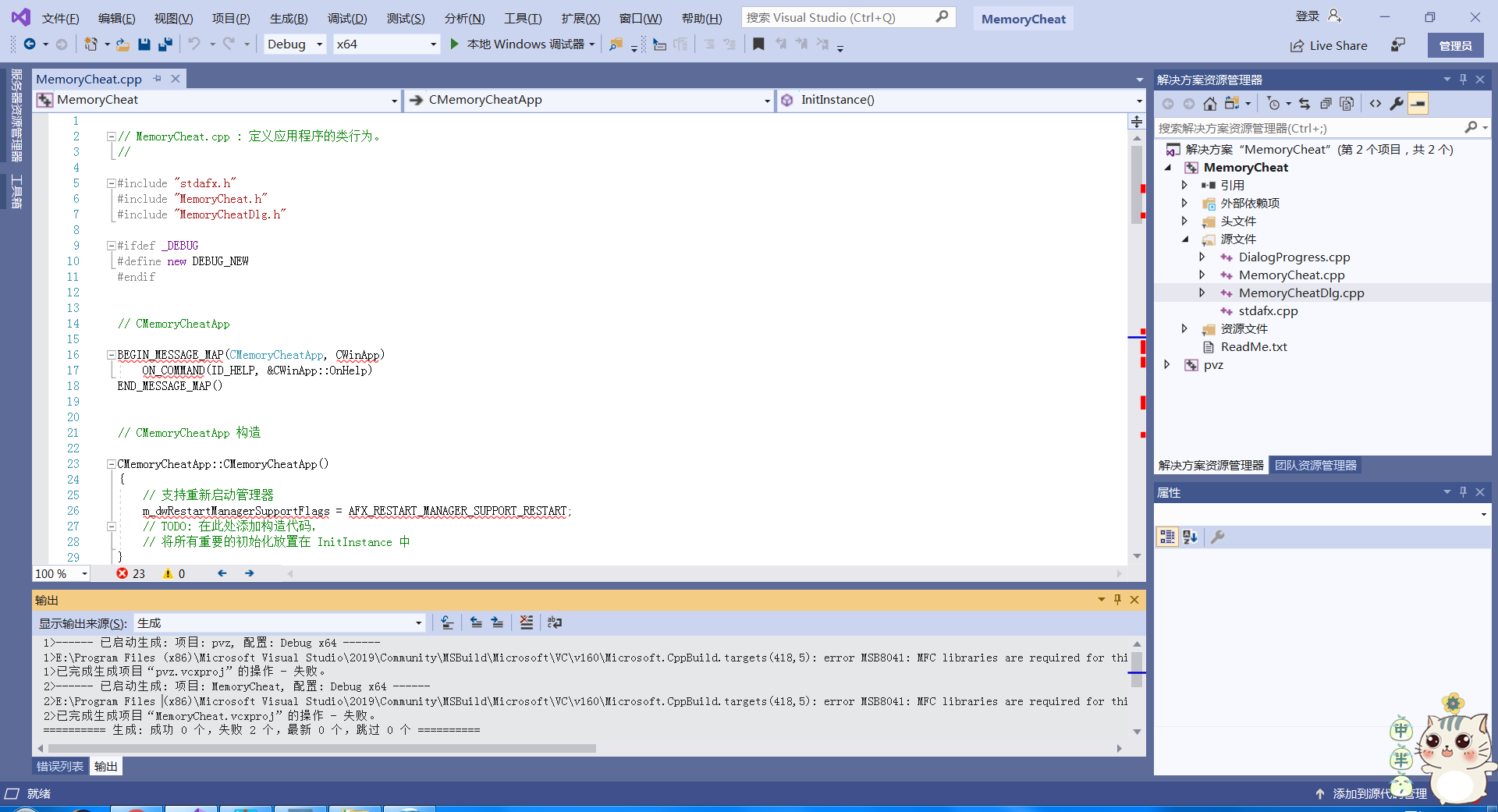The width and height of the screenshot is (1498, 812).
Task: Collapse the code fold at line 23
Action: [112, 464]
